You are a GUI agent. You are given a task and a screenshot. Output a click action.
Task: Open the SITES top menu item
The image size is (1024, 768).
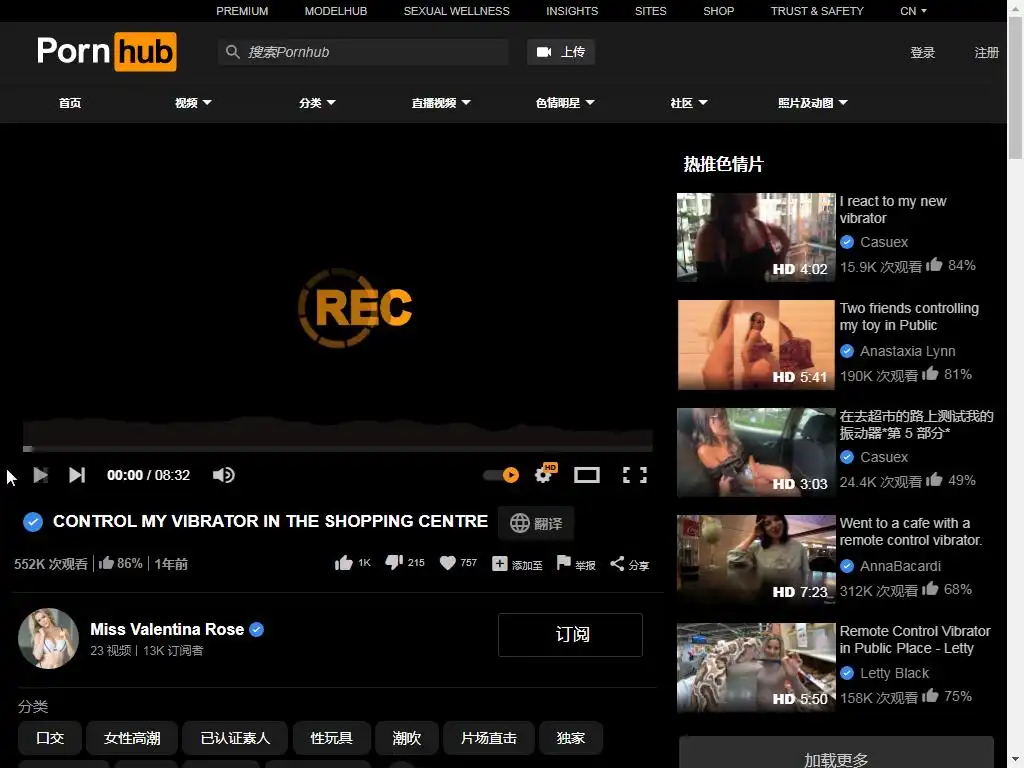click(x=650, y=11)
